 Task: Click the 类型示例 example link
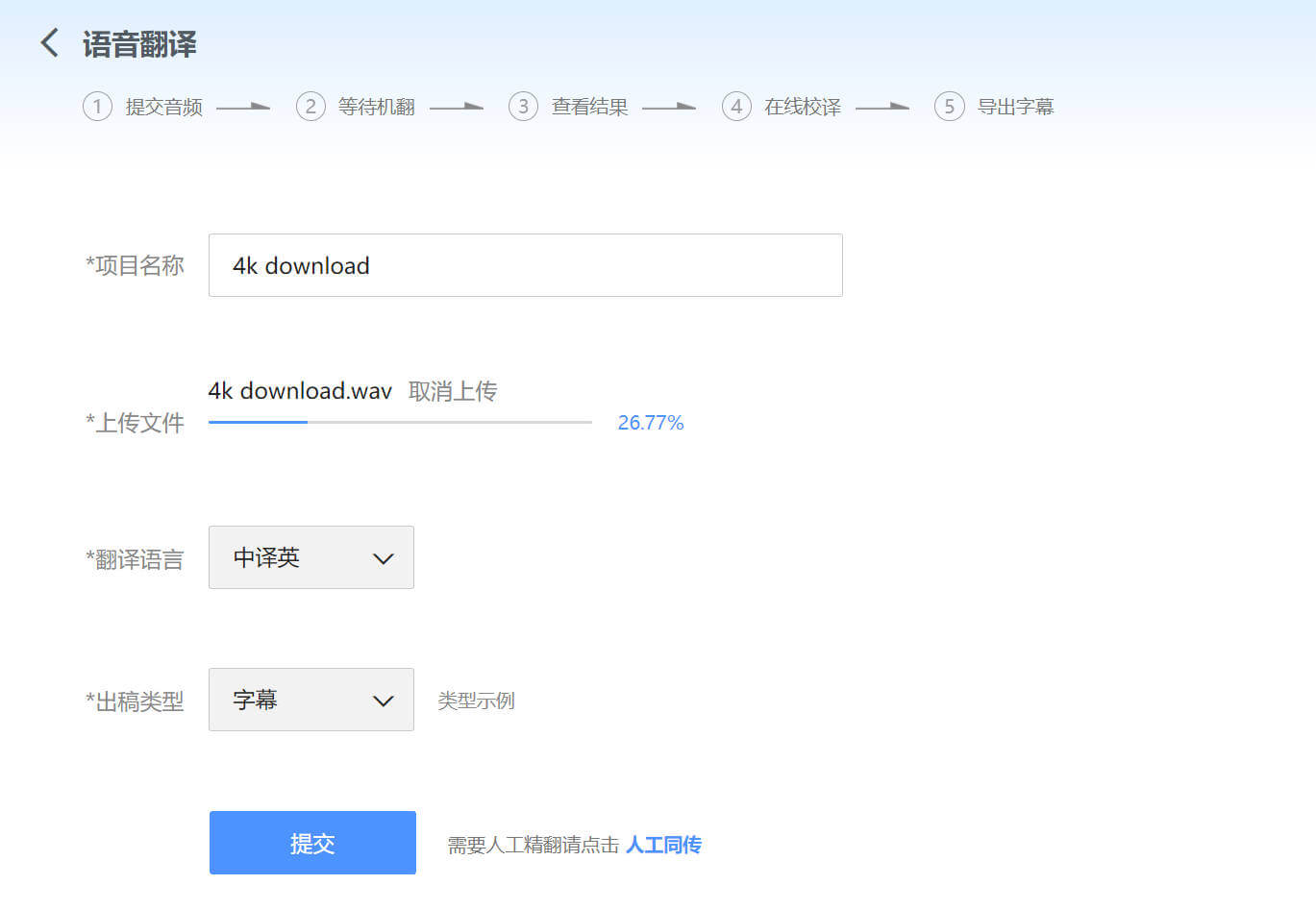click(x=476, y=700)
